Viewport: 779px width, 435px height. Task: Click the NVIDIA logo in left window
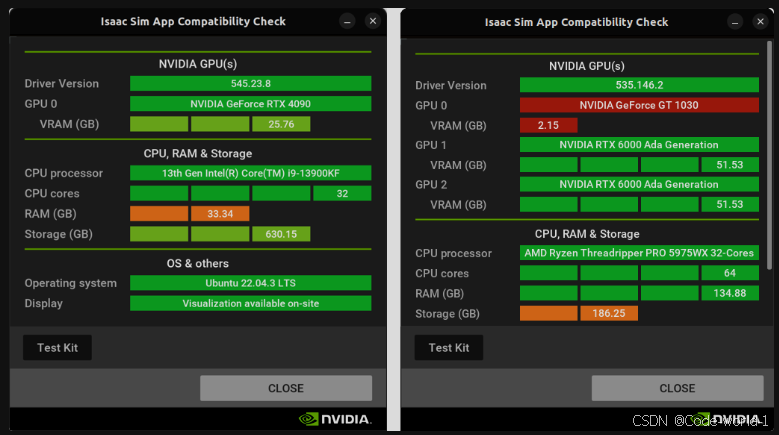(335, 419)
